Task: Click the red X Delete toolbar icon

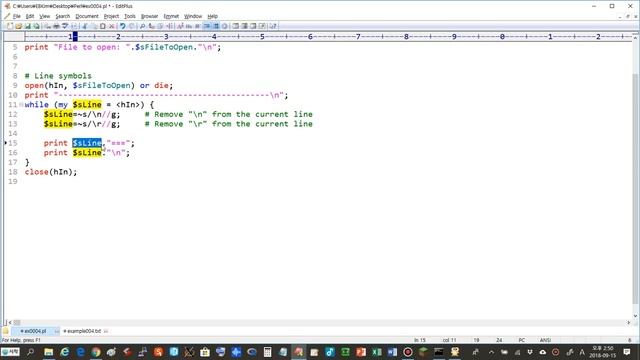Action: (x=112, y=26)
